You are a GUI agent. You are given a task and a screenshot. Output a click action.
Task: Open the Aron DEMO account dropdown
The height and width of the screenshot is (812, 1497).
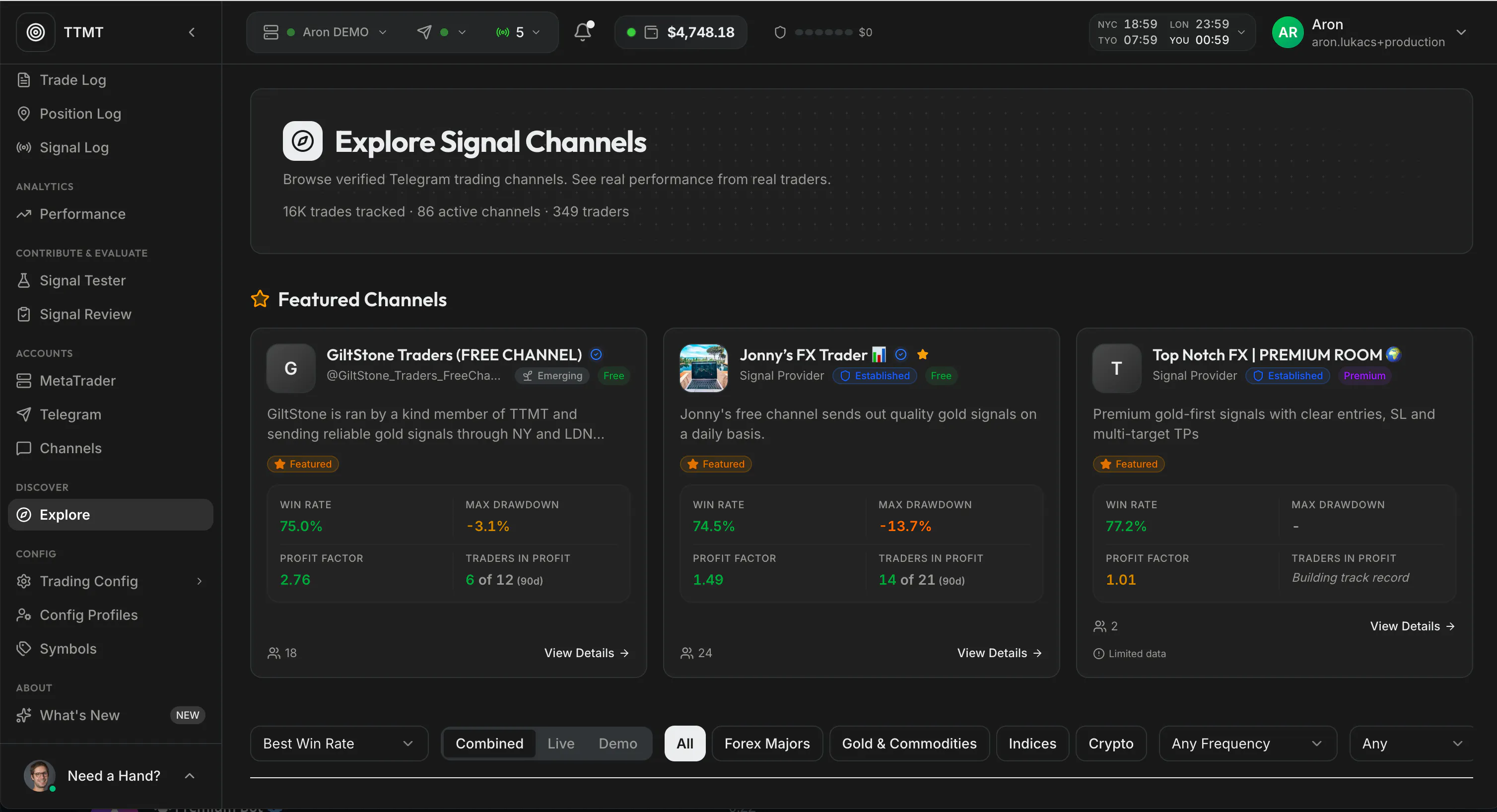324,32
